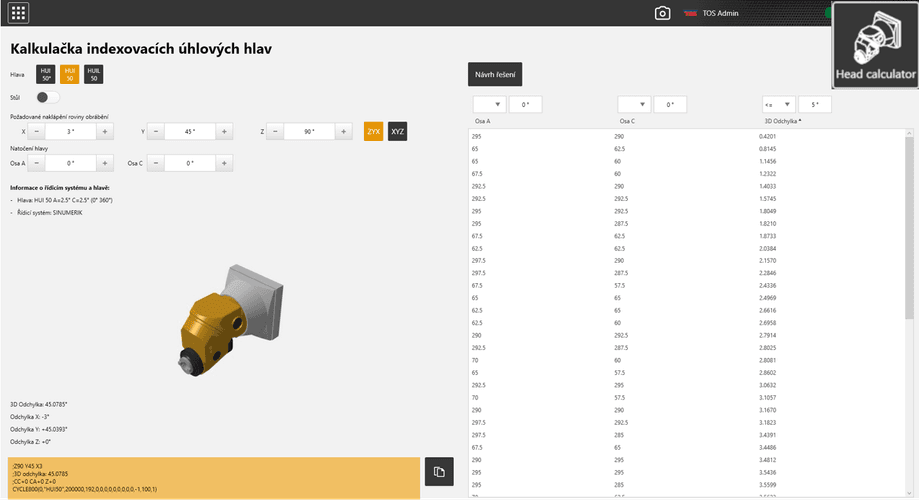Increase the X tilt angle with plus

pyautogui.click(x=105, y=131)
